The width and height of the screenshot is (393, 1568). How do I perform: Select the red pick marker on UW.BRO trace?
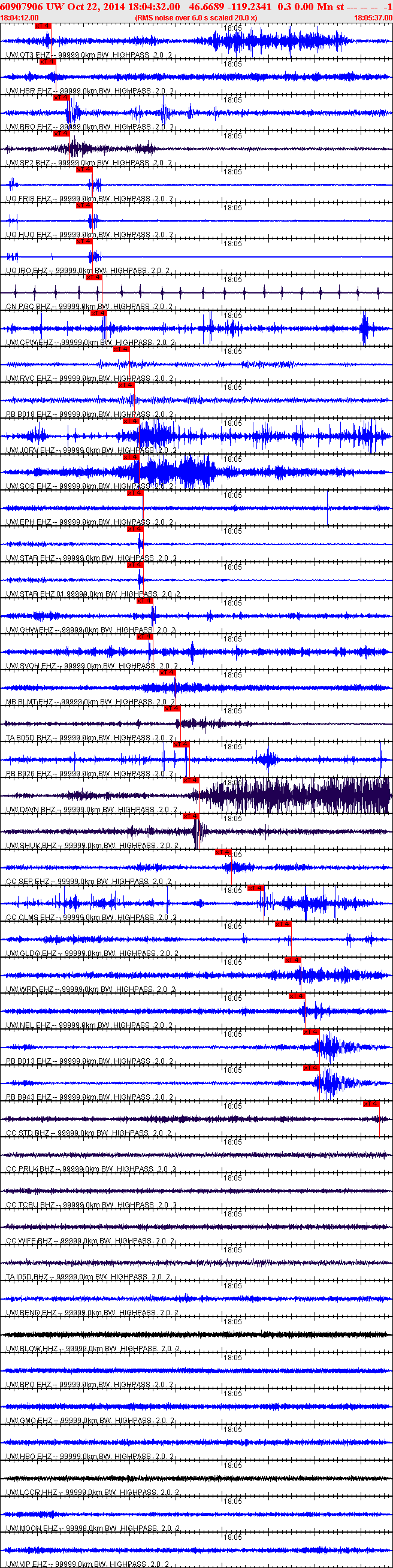(62, 98)
